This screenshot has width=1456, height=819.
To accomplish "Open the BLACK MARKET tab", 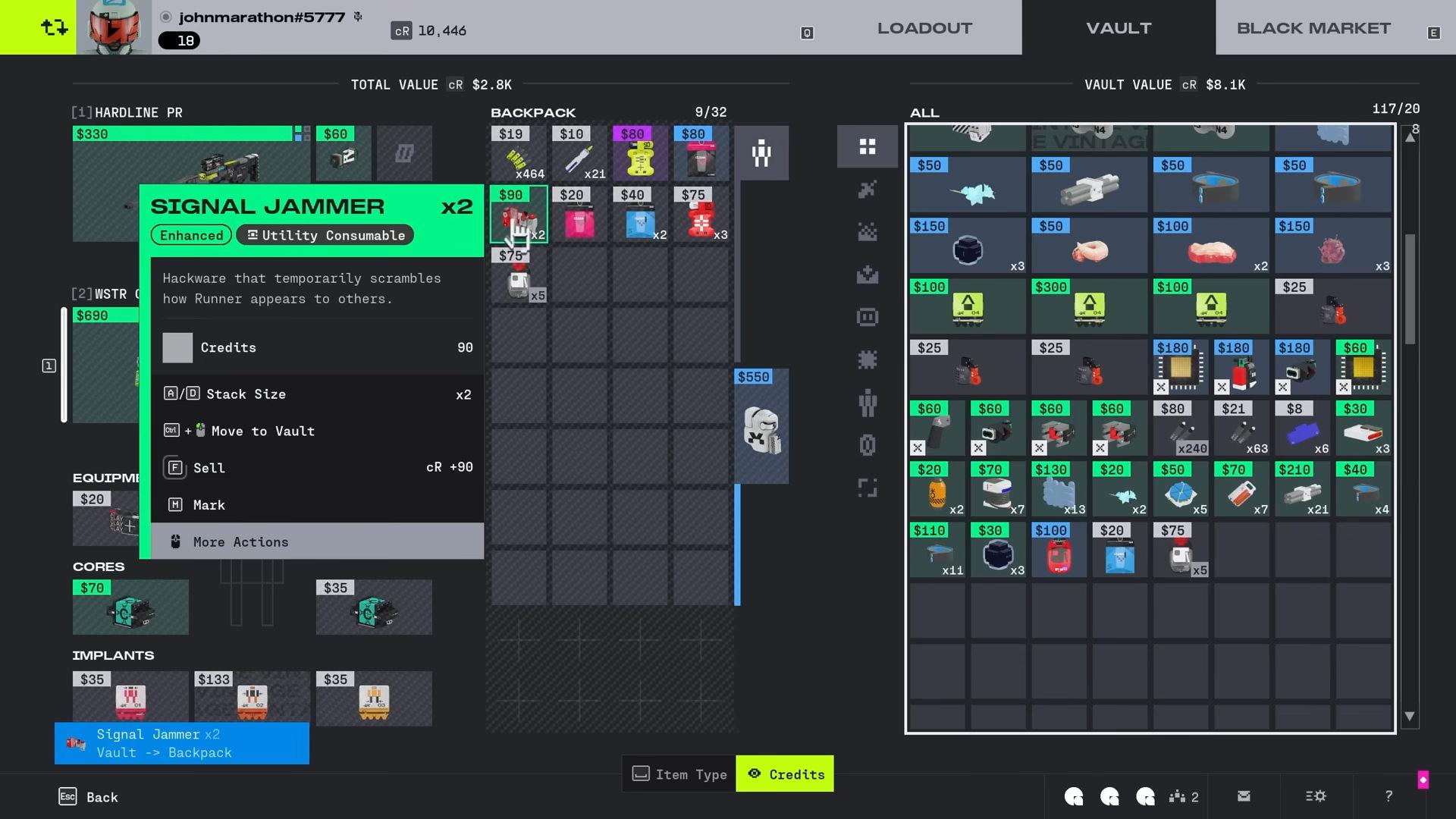I will [1313, 27].
